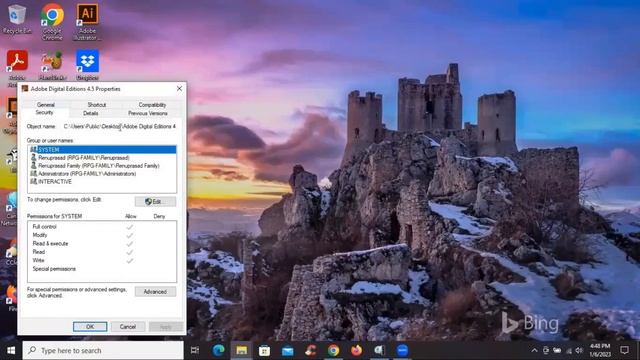Open Task View on the taskbar
The image size is (640, 360).
pyautogui.click(x=195, y=351)
